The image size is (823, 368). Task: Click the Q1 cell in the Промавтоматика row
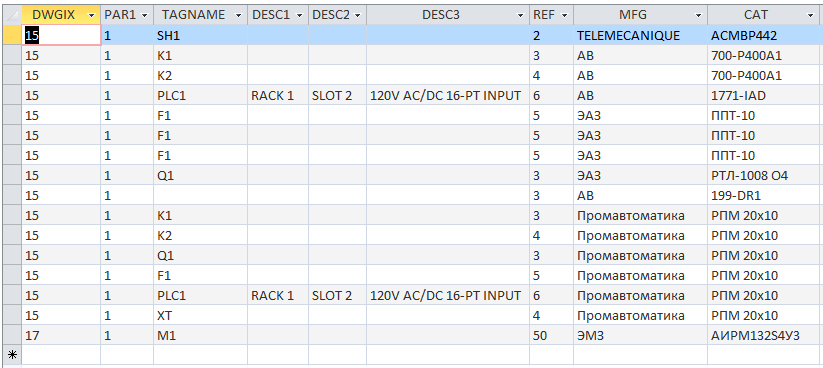[201, 255]
